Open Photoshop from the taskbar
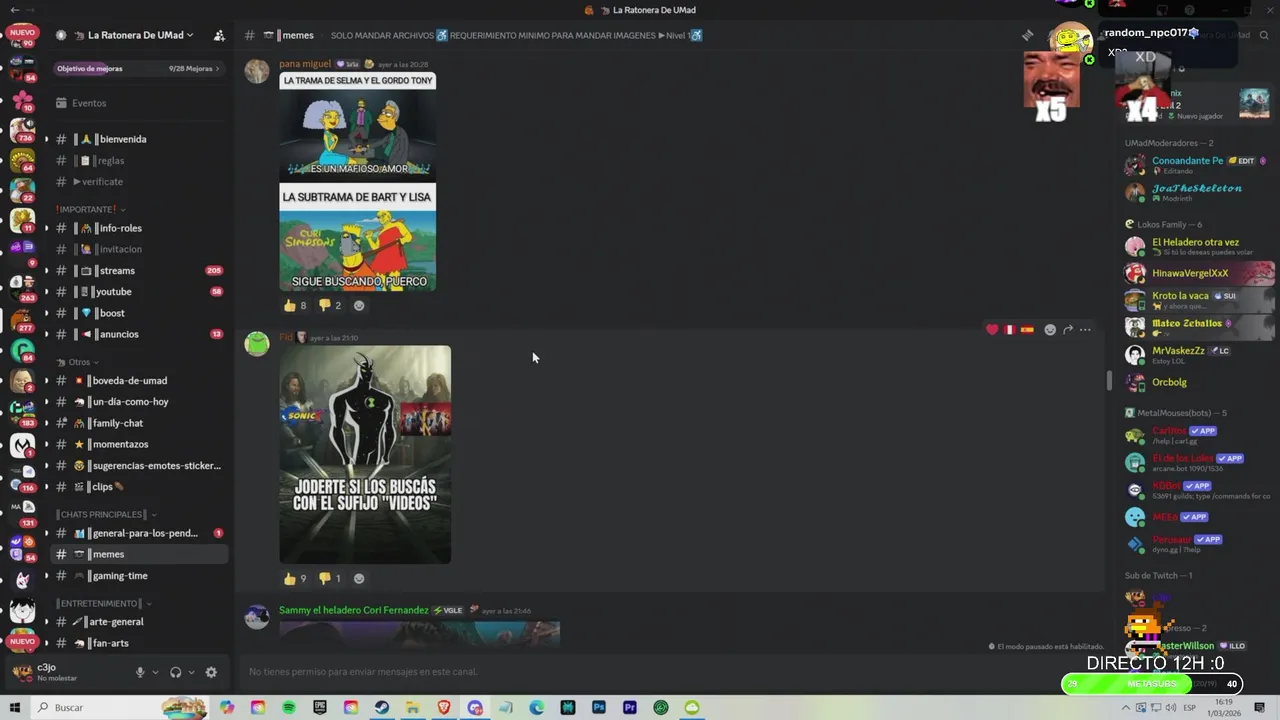 coord(599,707)
